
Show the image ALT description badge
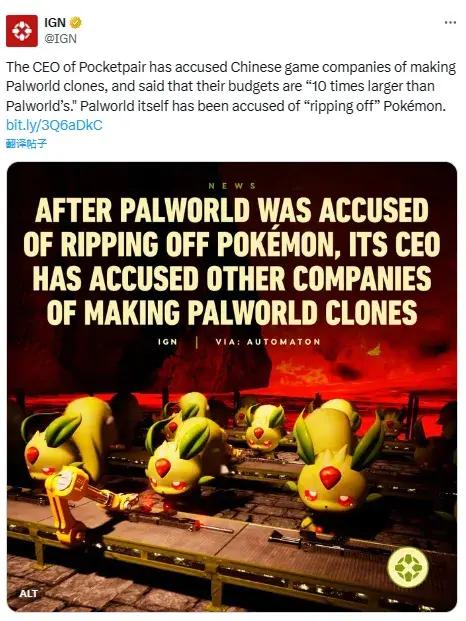[x=29, y=593]
